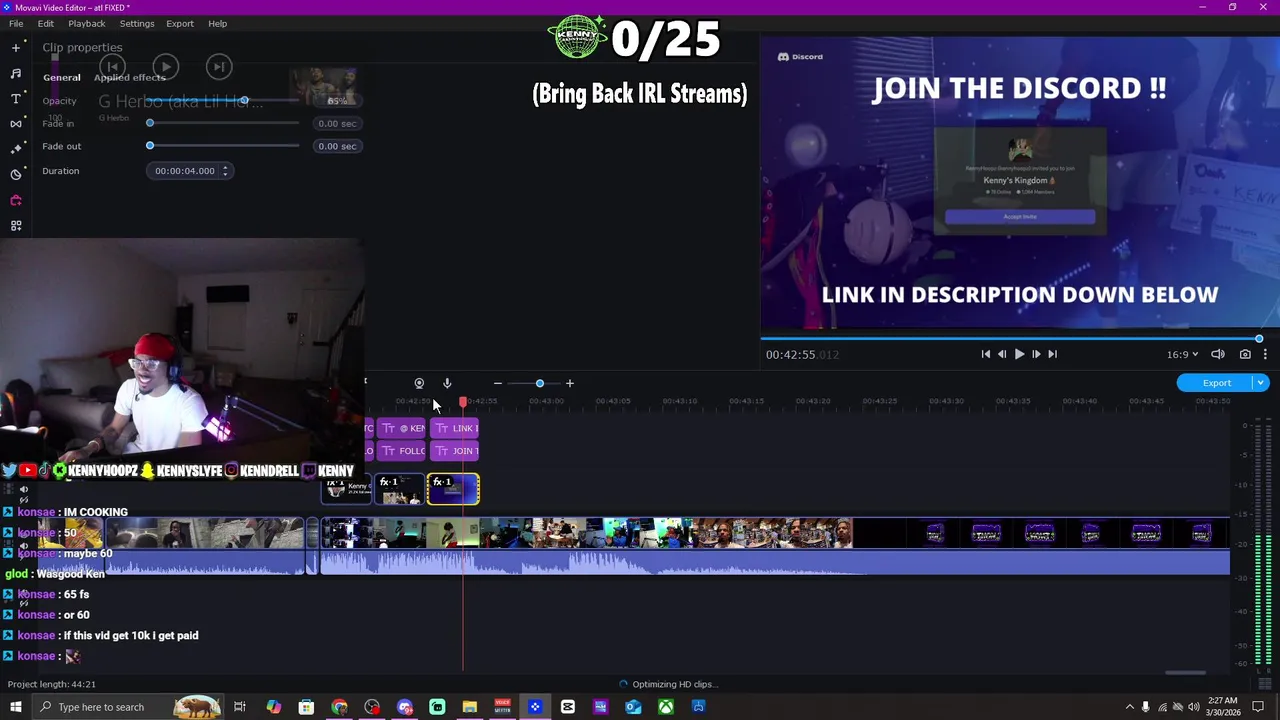The height and width of the screenshot is (720, 1280).
Task: Select the yellow-highlighted fx overlay clip
Action: [x=454, y=489]
